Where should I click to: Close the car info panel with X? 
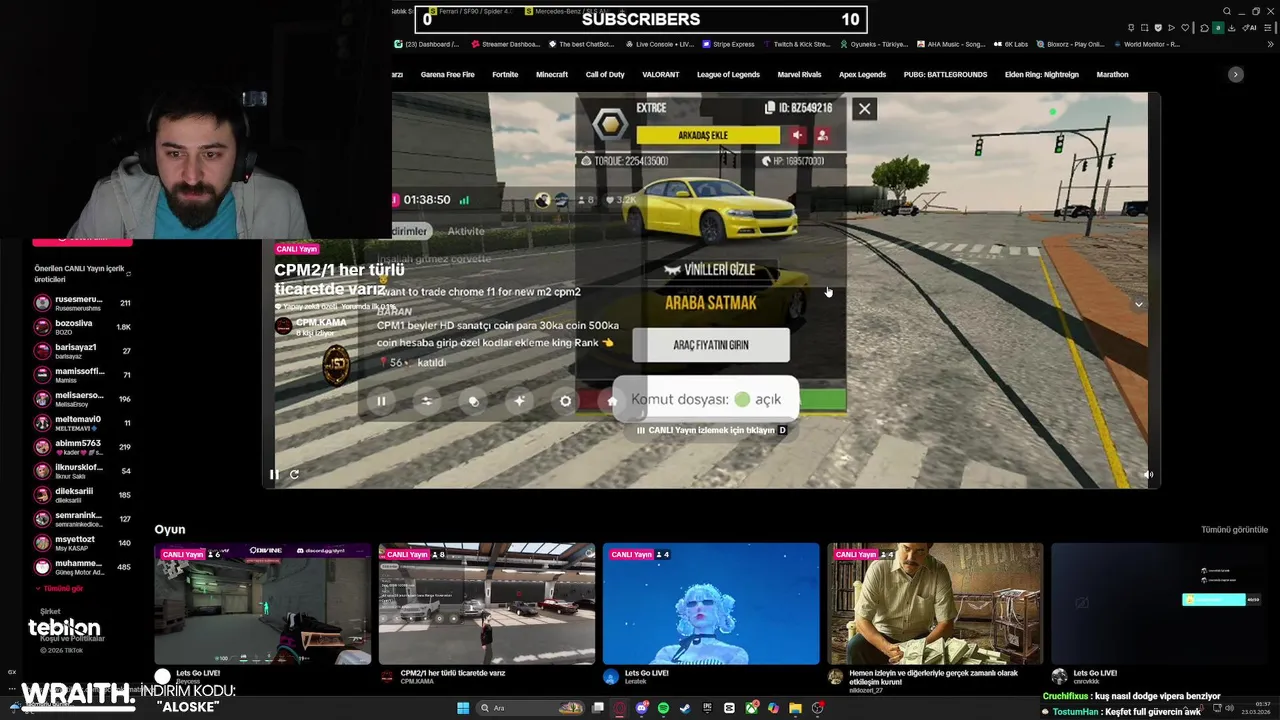coord(865,109)
